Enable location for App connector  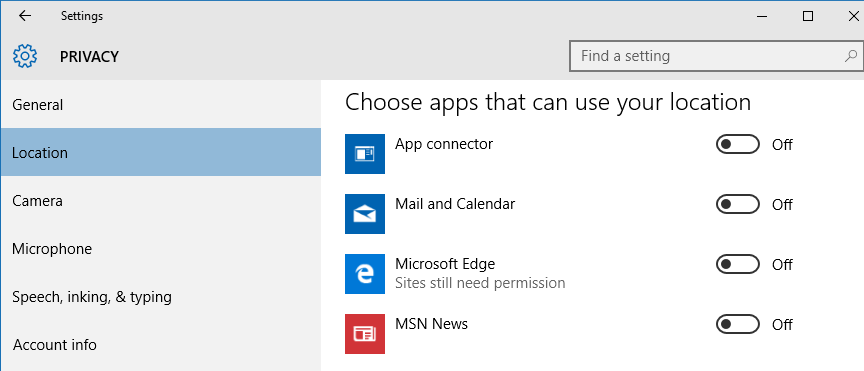737,144
